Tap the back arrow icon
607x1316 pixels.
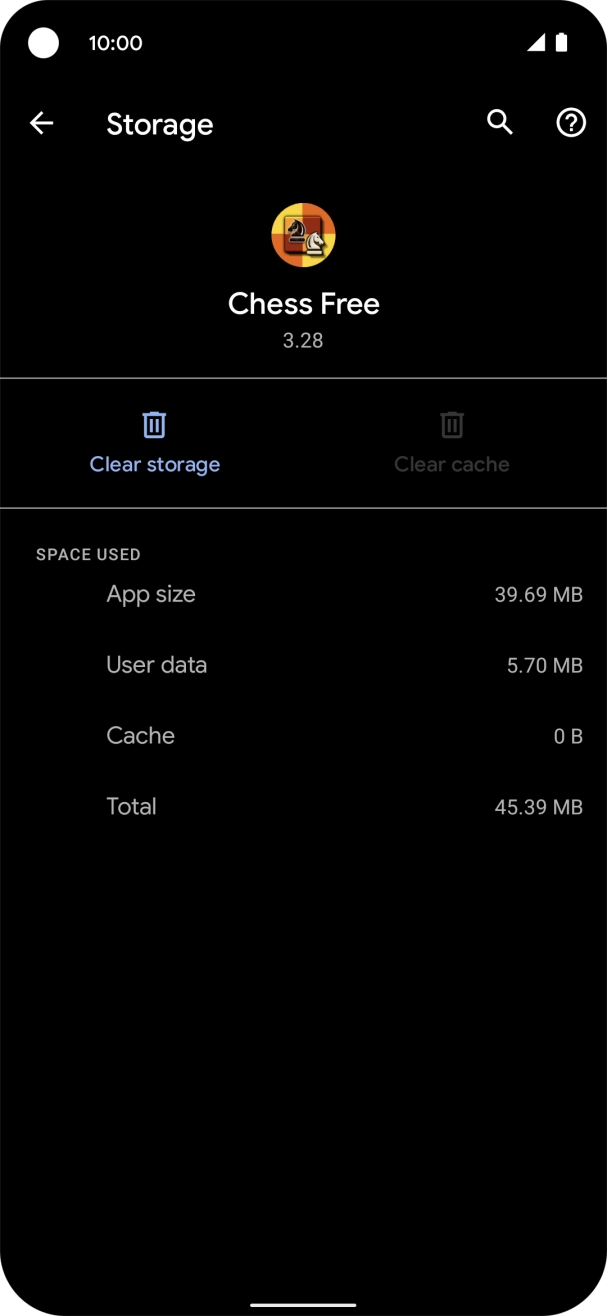coord(41,124)
